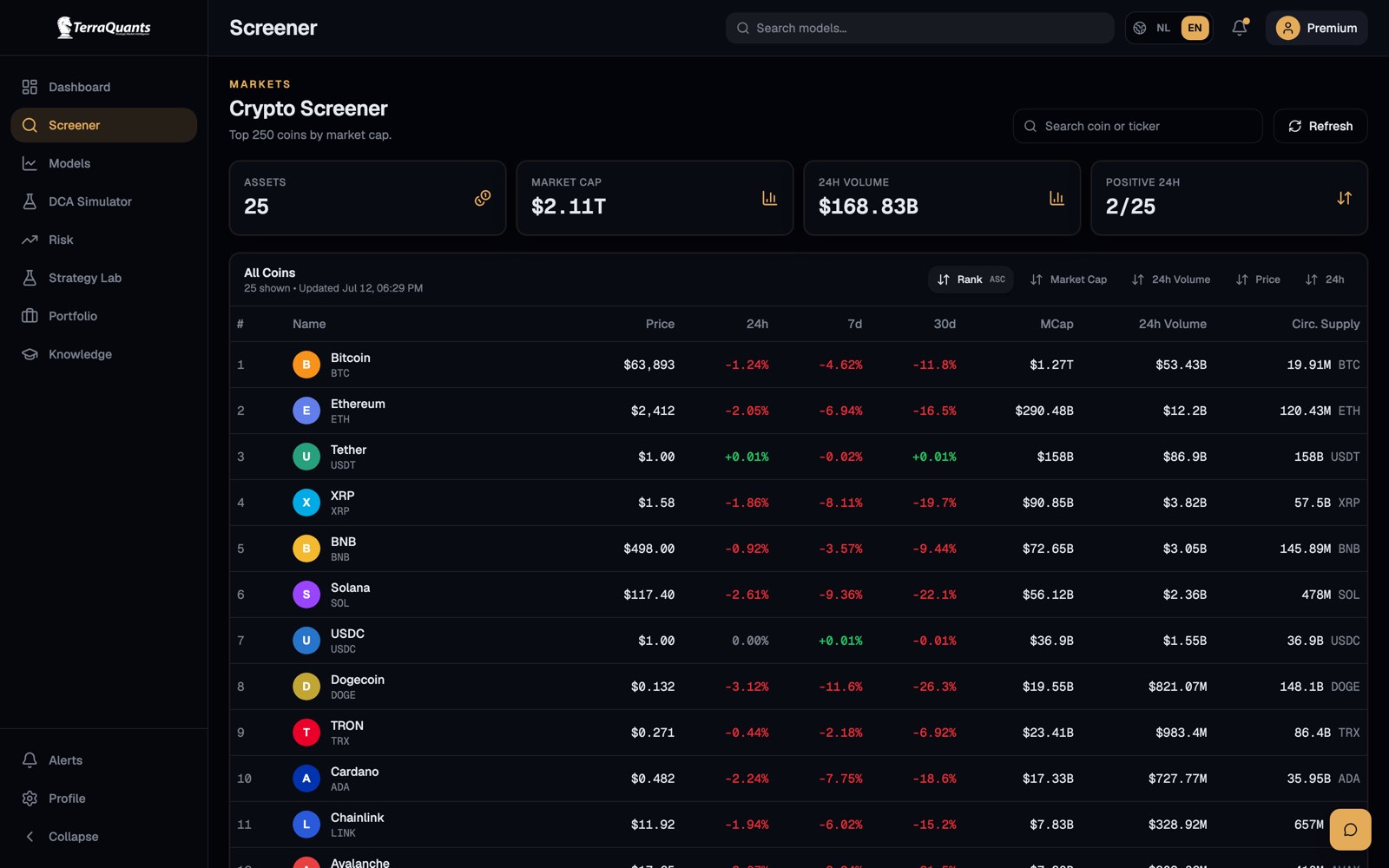Screen dimensions: 1389x868
Task: Click Cardano price $0.482
Action: [653, 779]
